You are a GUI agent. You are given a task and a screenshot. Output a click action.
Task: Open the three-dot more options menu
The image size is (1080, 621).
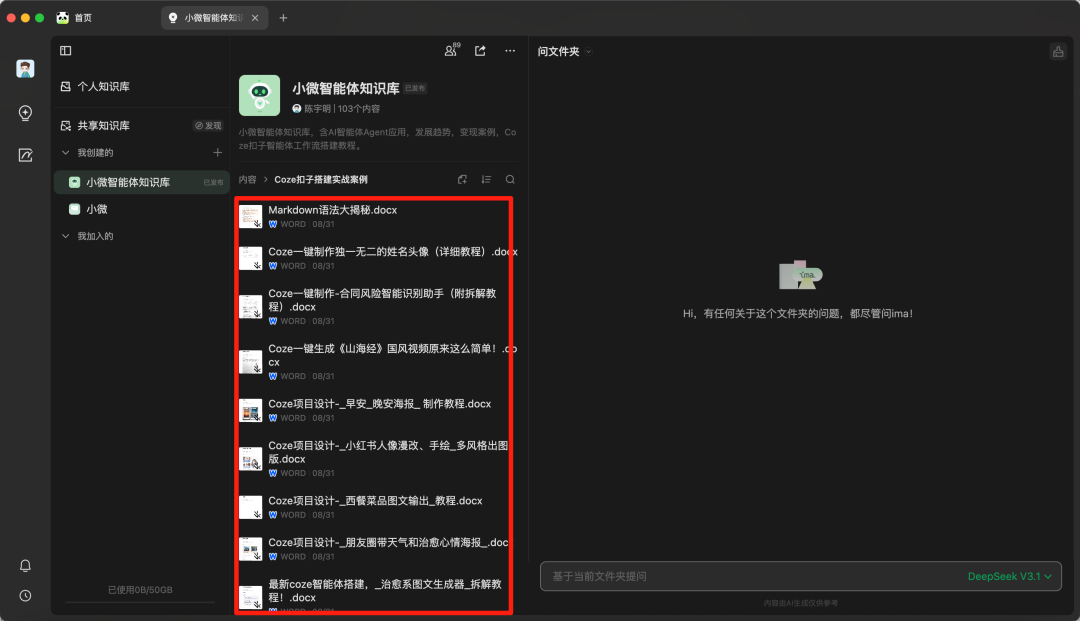pyautogui.click(x=510, y=51)
